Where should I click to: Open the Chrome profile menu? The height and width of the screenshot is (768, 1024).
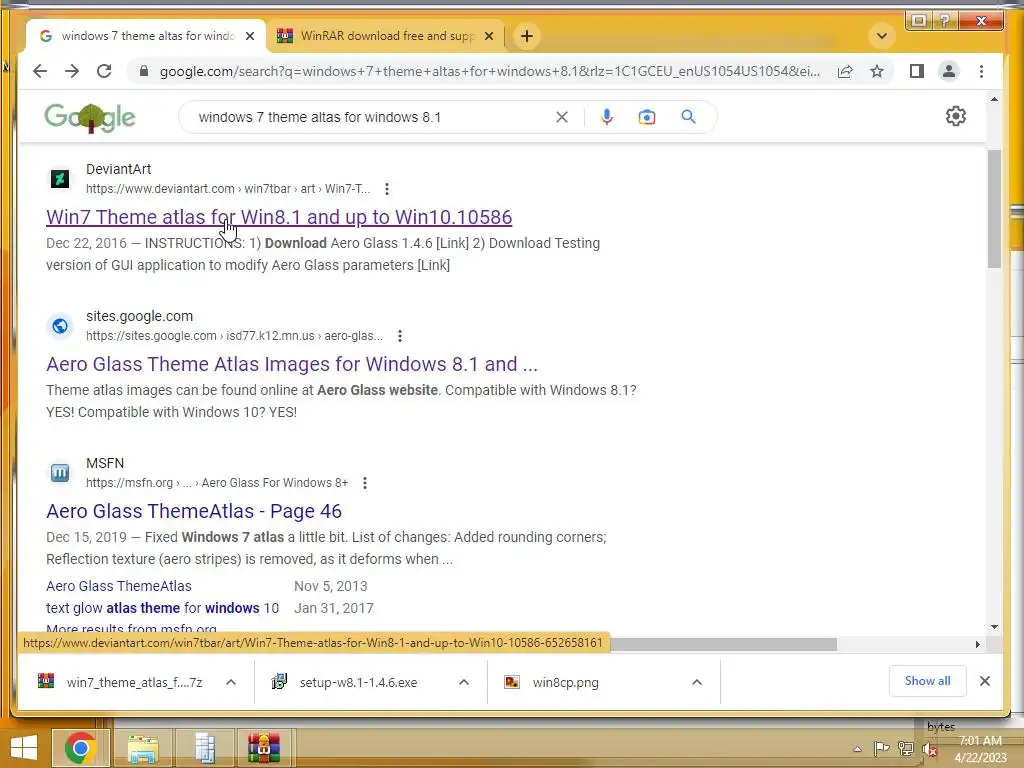tap(949, 71)
